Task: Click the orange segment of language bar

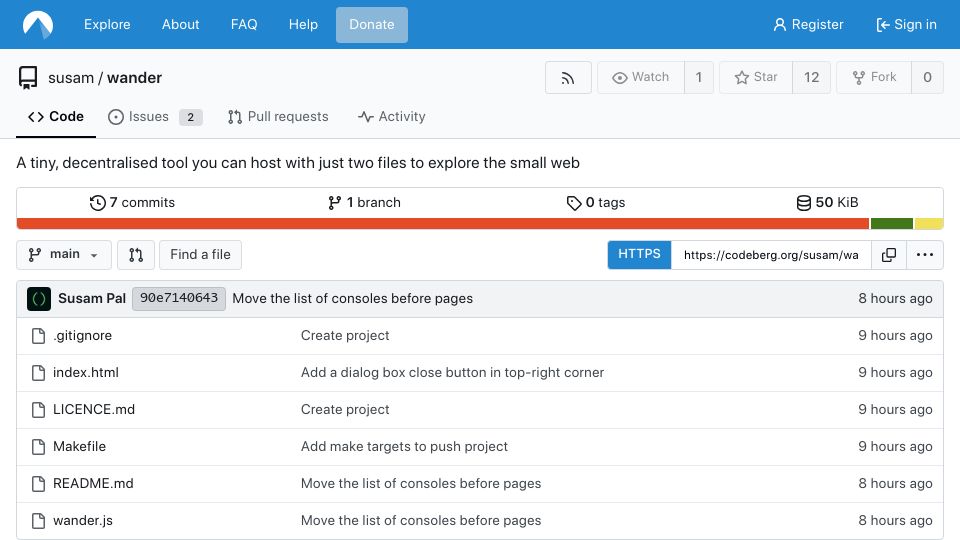Action: pyautogui.click(x=443, y=224)
